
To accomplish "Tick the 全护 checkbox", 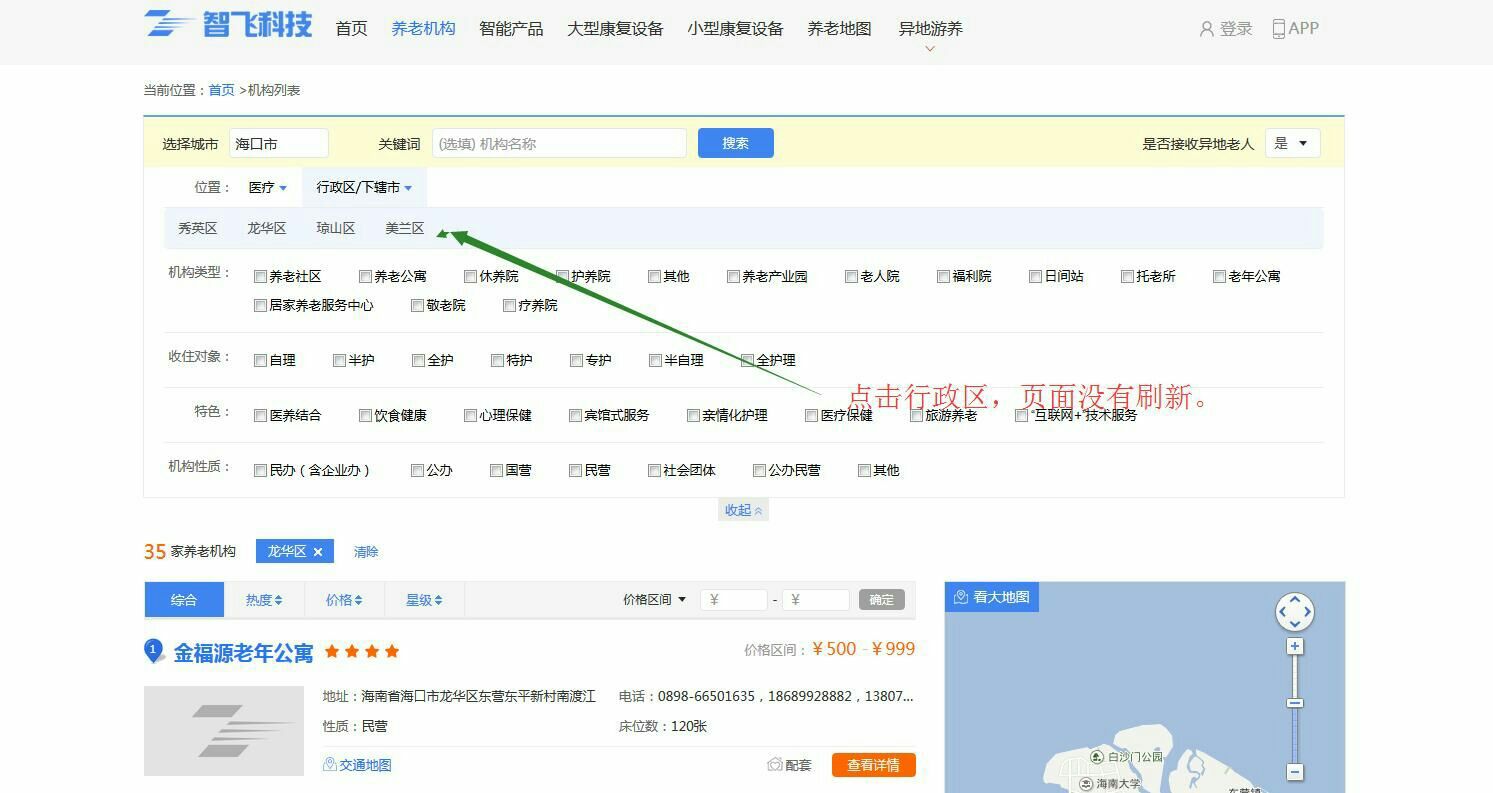I will point(419,361).
